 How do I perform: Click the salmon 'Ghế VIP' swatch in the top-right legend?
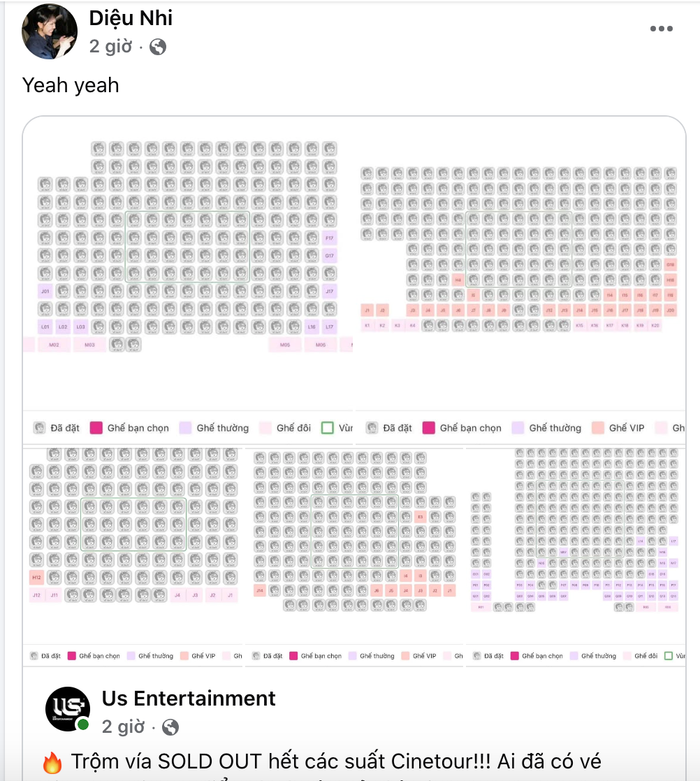point(598,428)
